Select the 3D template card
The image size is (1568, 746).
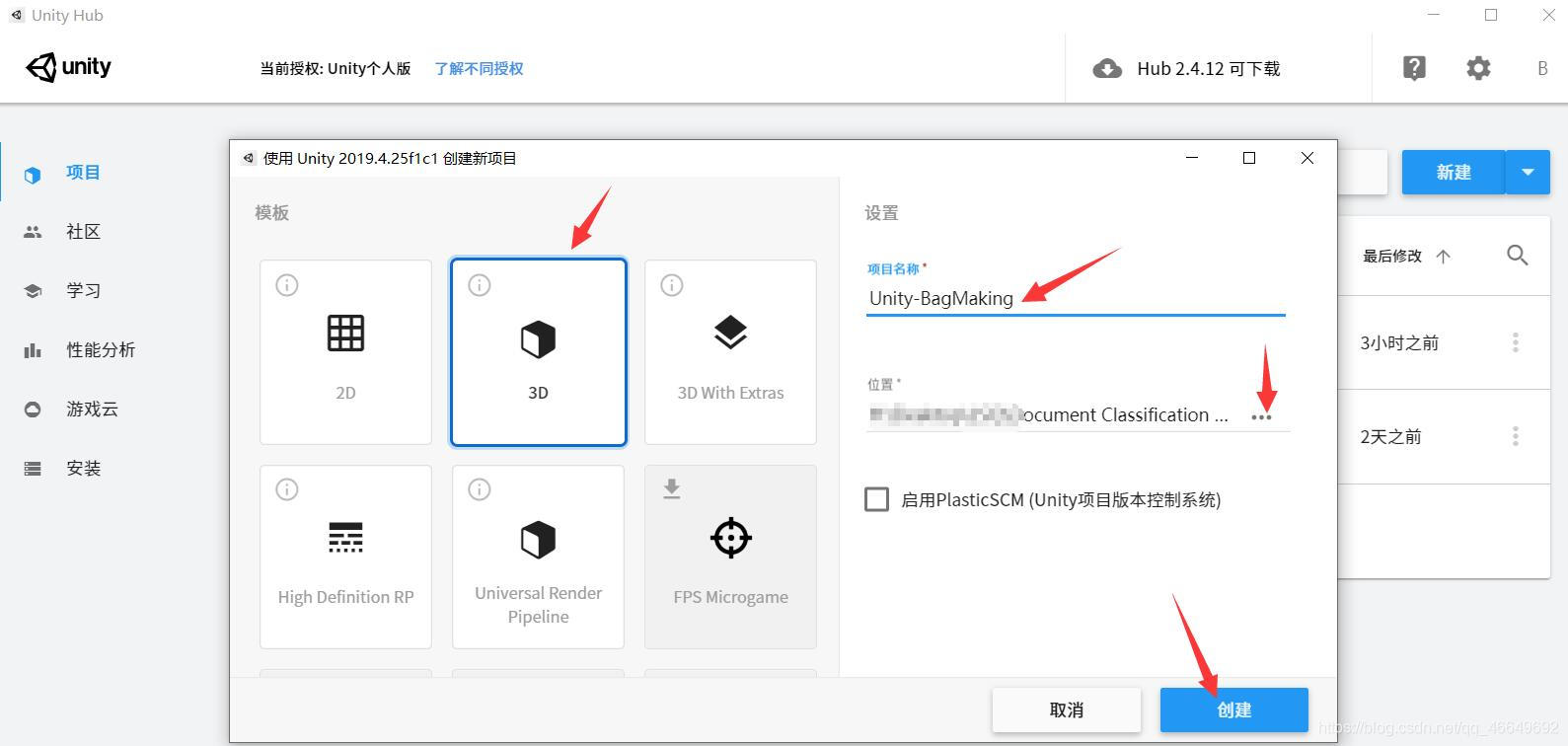[x=538, y=352]
